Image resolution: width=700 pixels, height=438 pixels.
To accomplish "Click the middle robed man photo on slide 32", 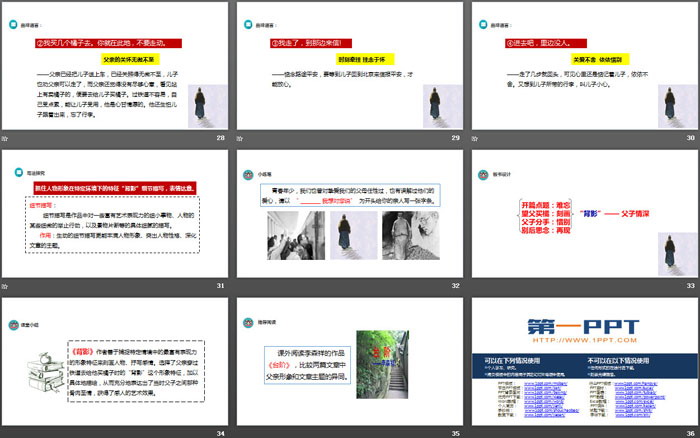I will 354,235.
